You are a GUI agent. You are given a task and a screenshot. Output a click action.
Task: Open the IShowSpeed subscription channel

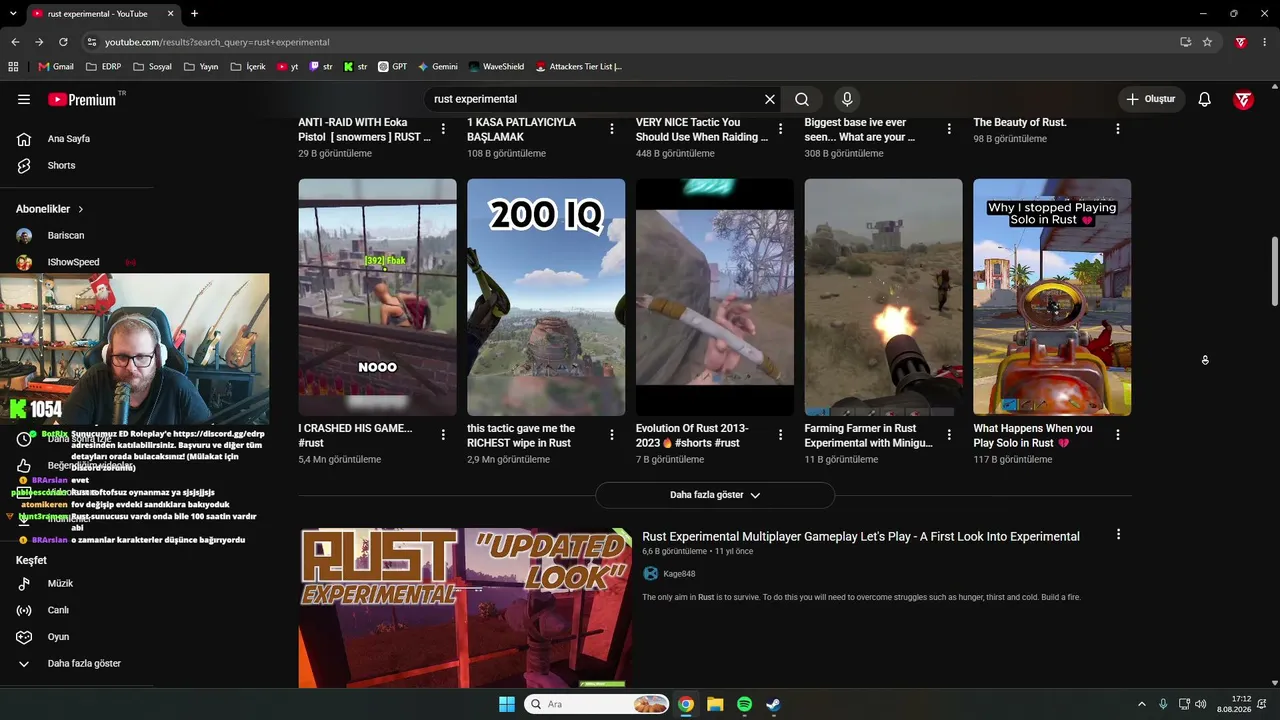73,262
